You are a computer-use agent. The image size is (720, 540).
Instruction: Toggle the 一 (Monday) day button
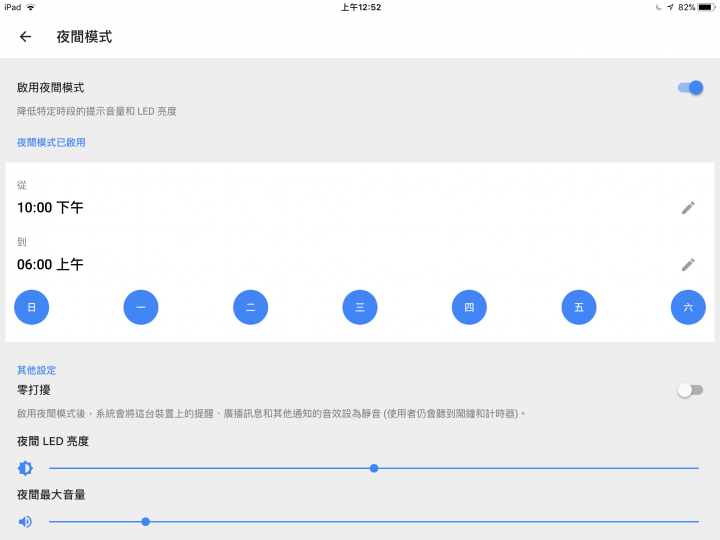[141, 307]
